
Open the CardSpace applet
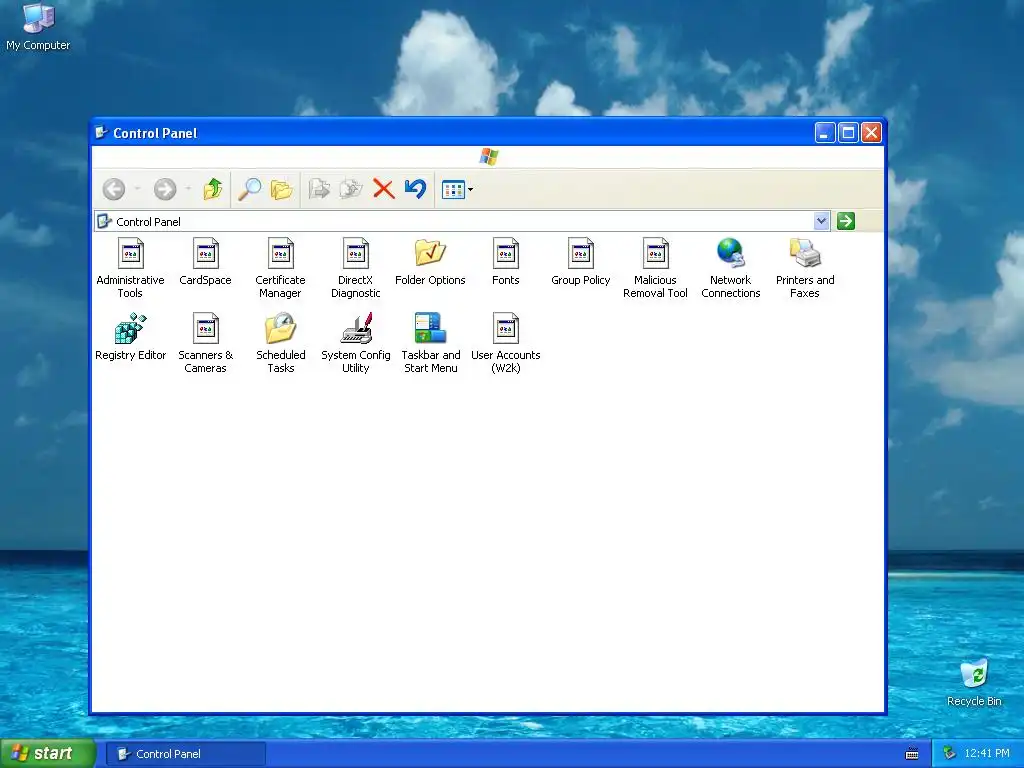(205, 261)
